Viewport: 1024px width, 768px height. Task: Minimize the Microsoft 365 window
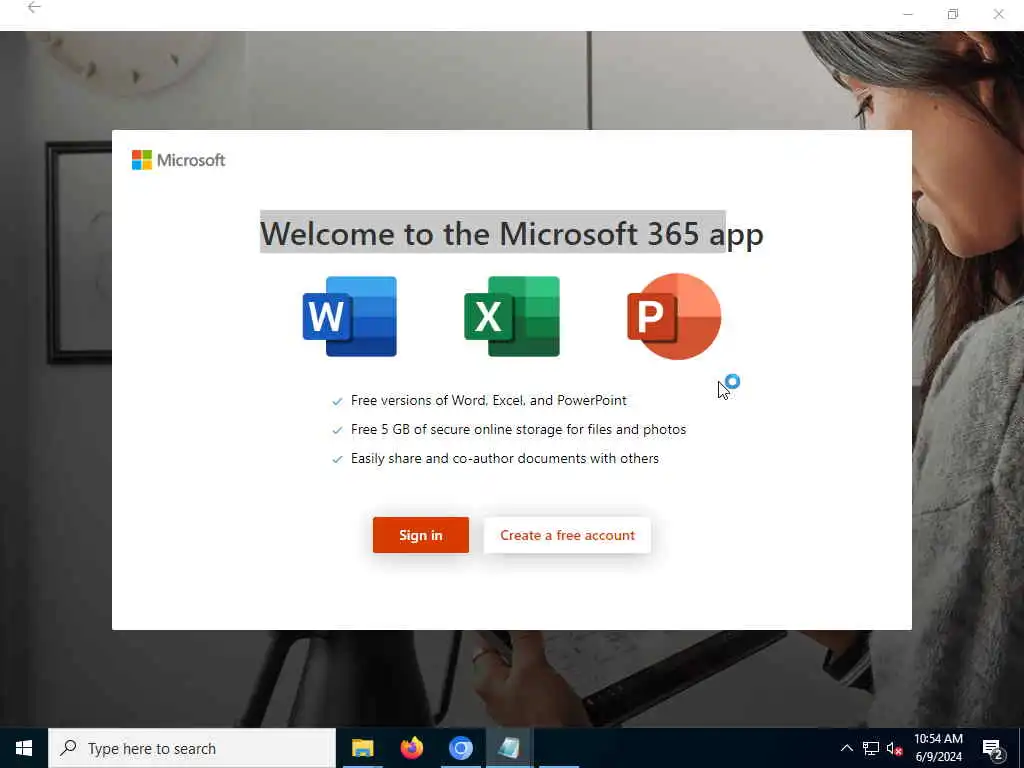click(908, 14)
